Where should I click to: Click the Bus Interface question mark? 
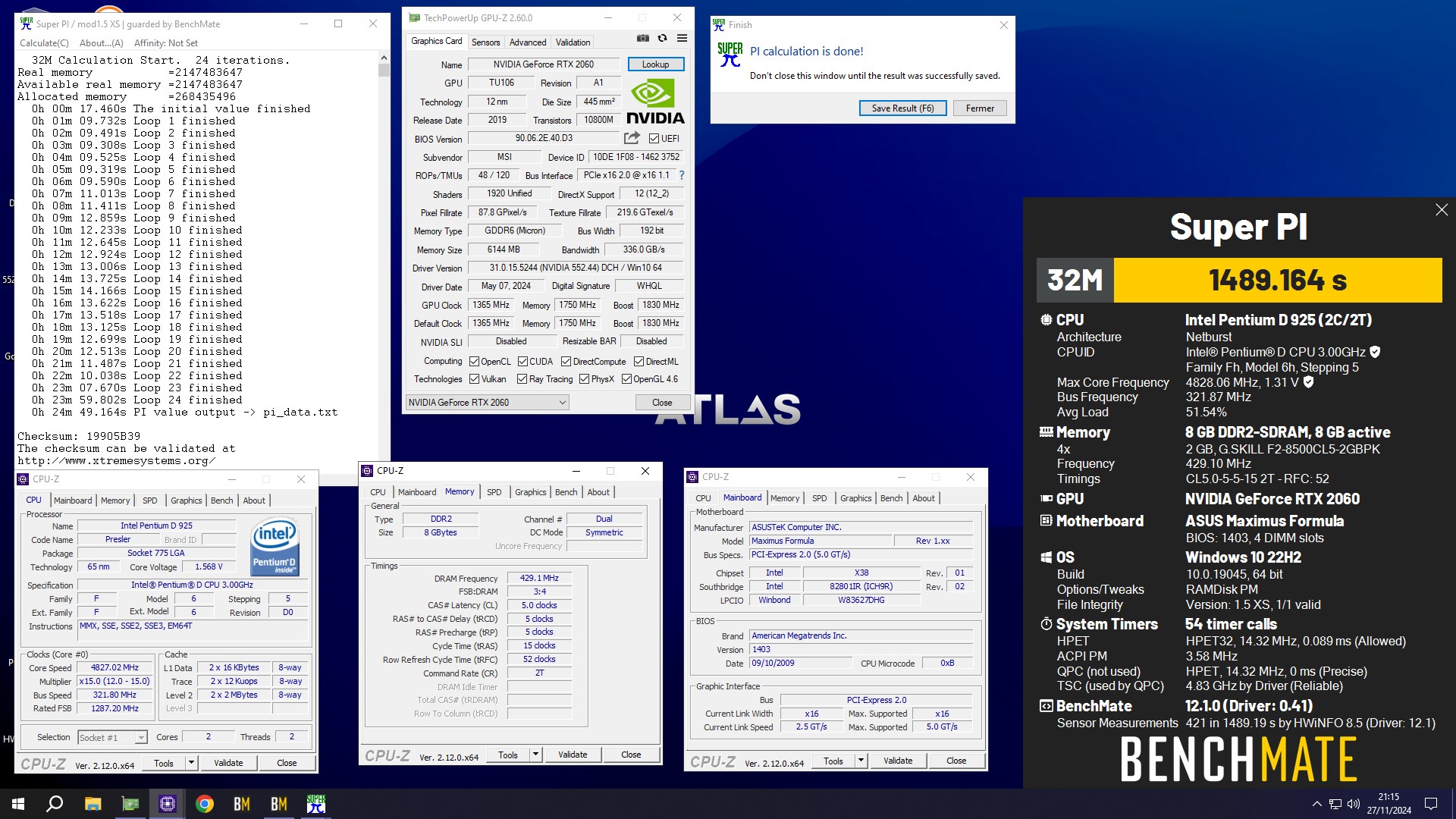[x=681, y=175]
